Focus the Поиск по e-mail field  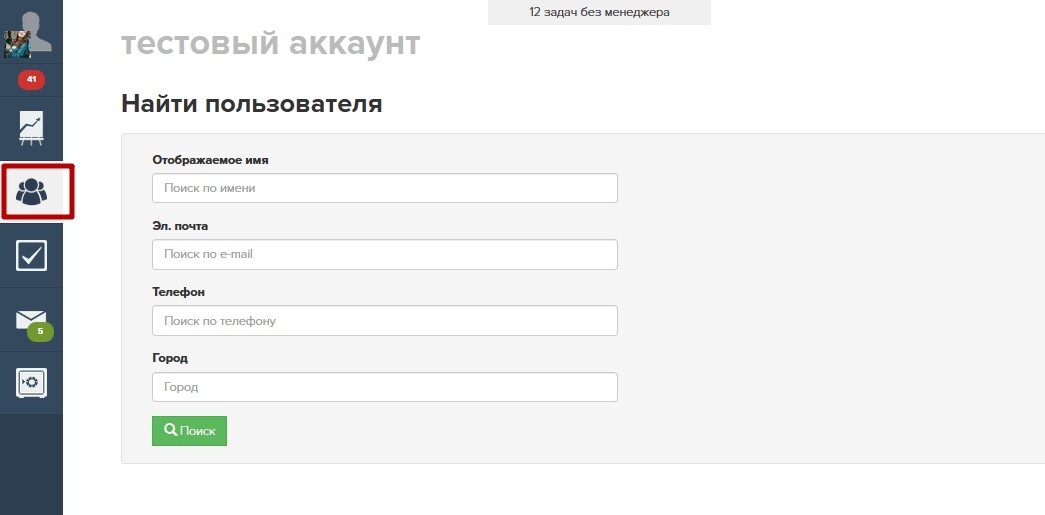click(385, 255)
